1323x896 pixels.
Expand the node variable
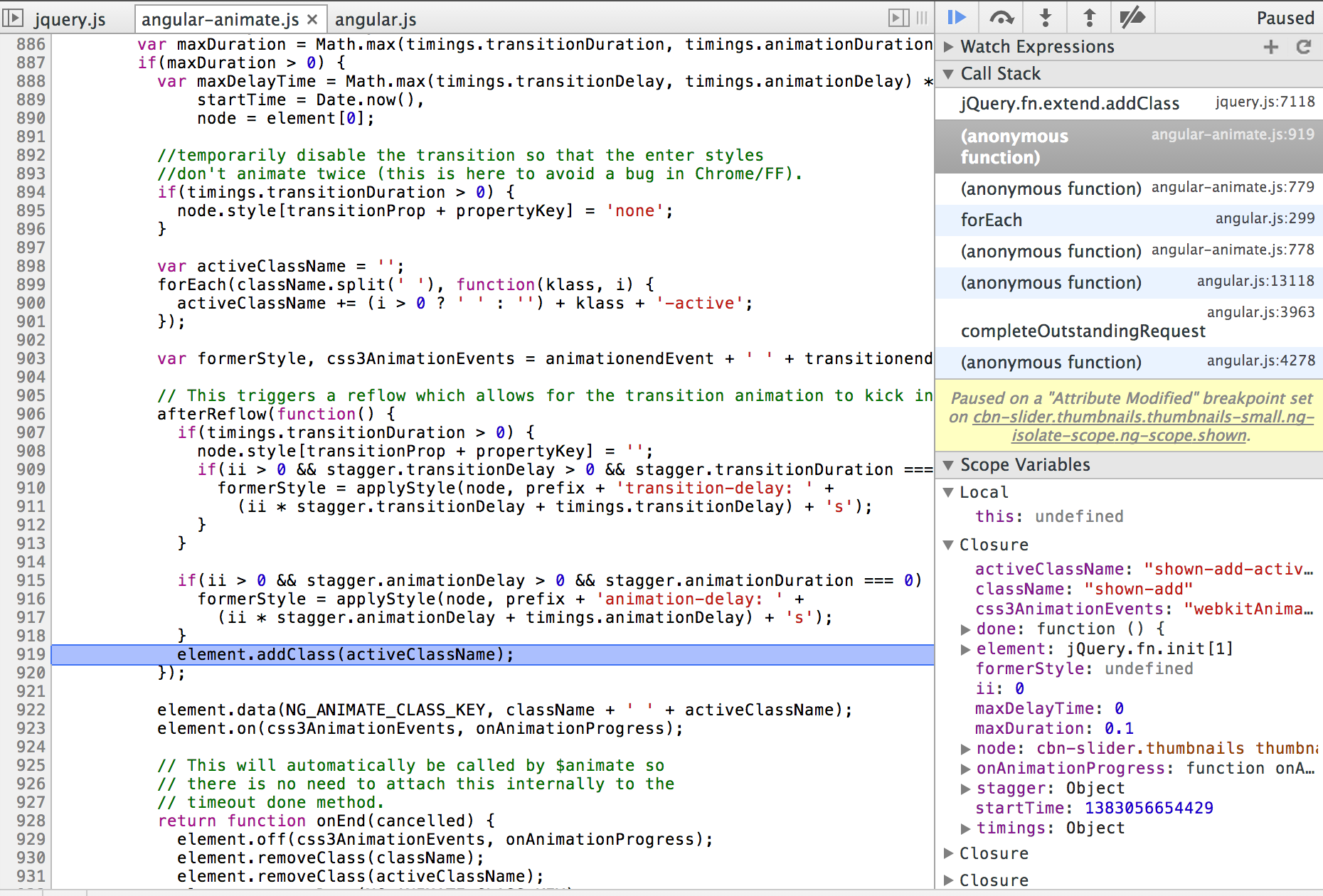pos(965,749)
